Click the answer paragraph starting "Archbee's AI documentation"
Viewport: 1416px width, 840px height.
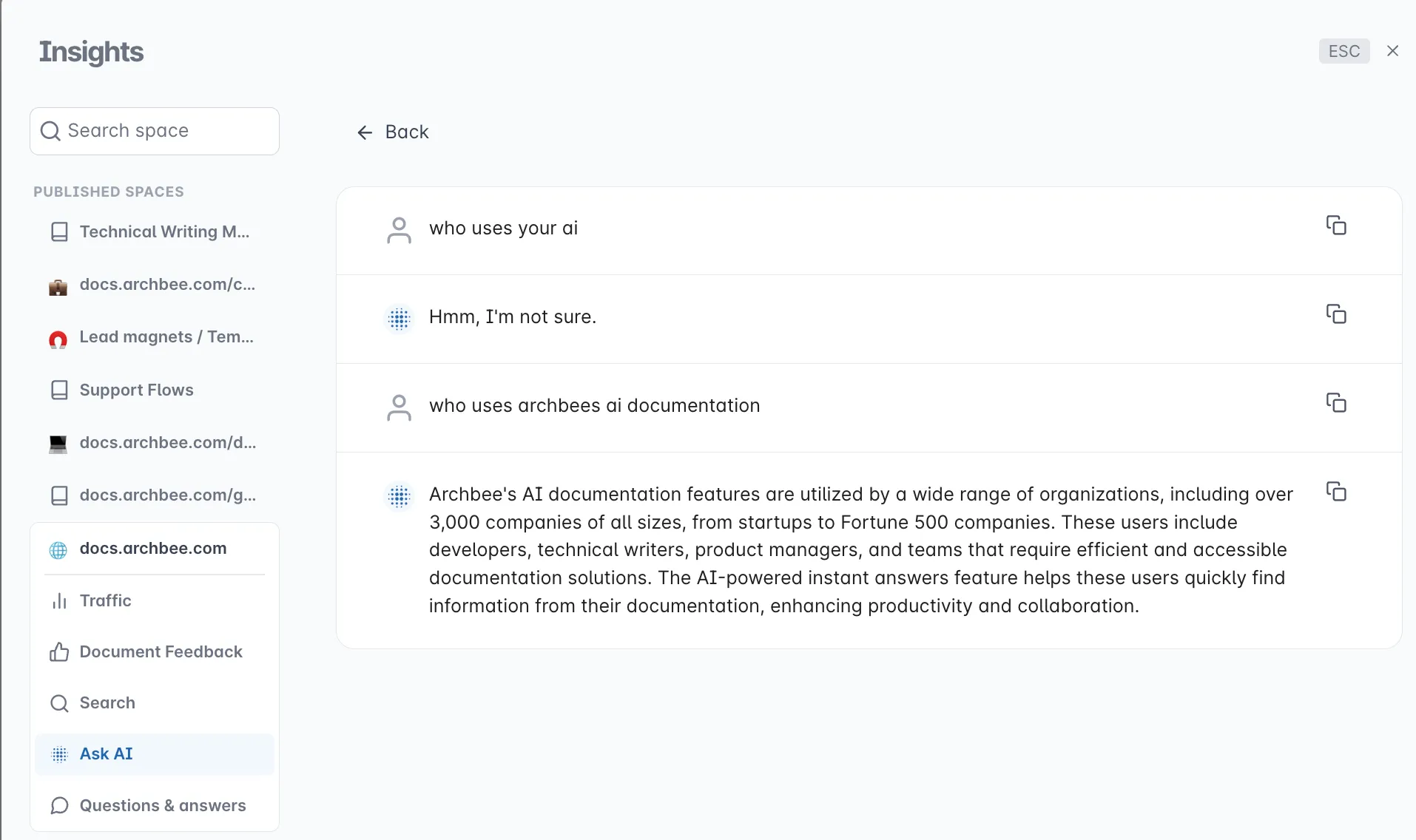pos(861,550)
